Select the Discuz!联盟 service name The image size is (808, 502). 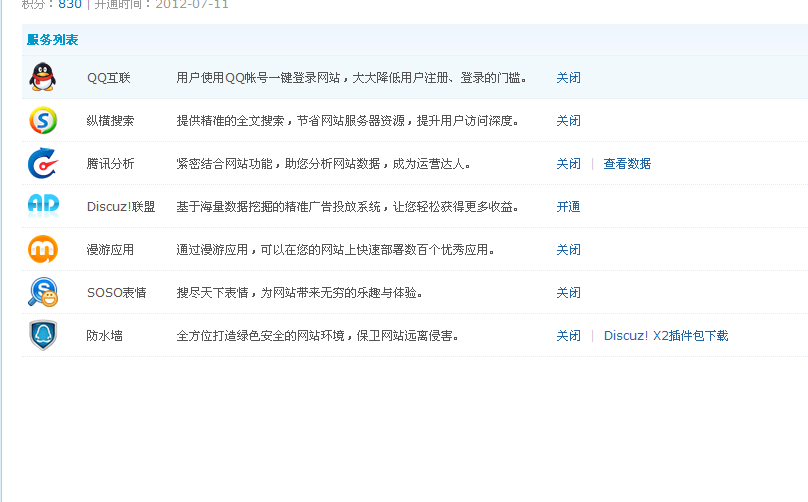[121, 207]
